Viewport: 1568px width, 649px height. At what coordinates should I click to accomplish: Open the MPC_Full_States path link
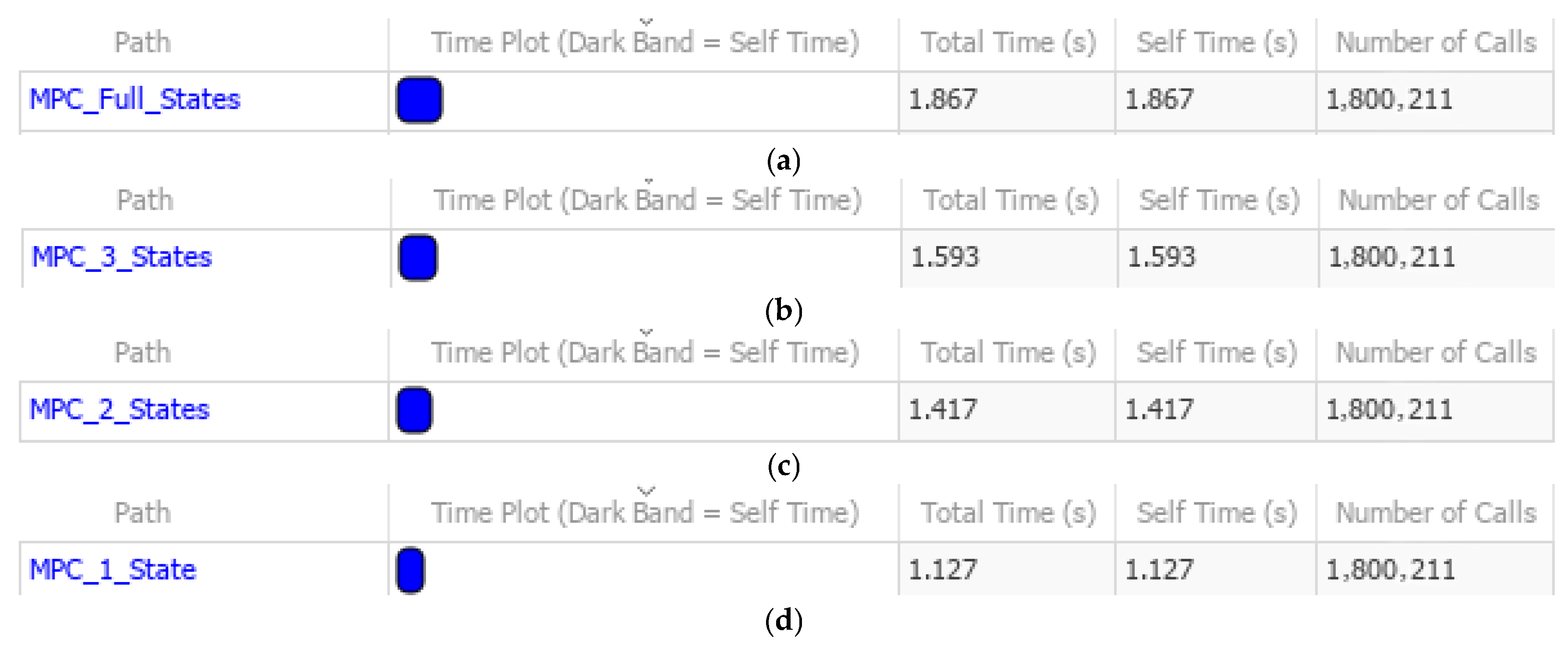click(135, 99)
